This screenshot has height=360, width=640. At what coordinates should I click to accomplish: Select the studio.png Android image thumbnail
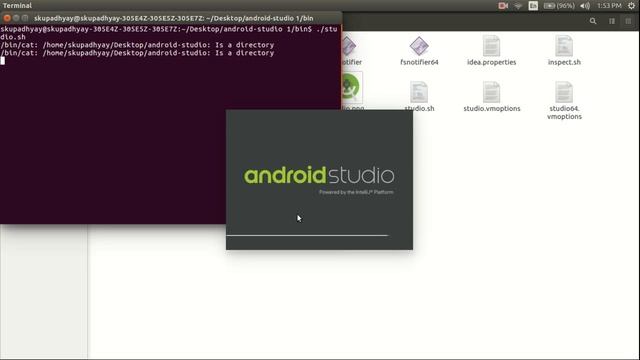[x=351, y=87]
